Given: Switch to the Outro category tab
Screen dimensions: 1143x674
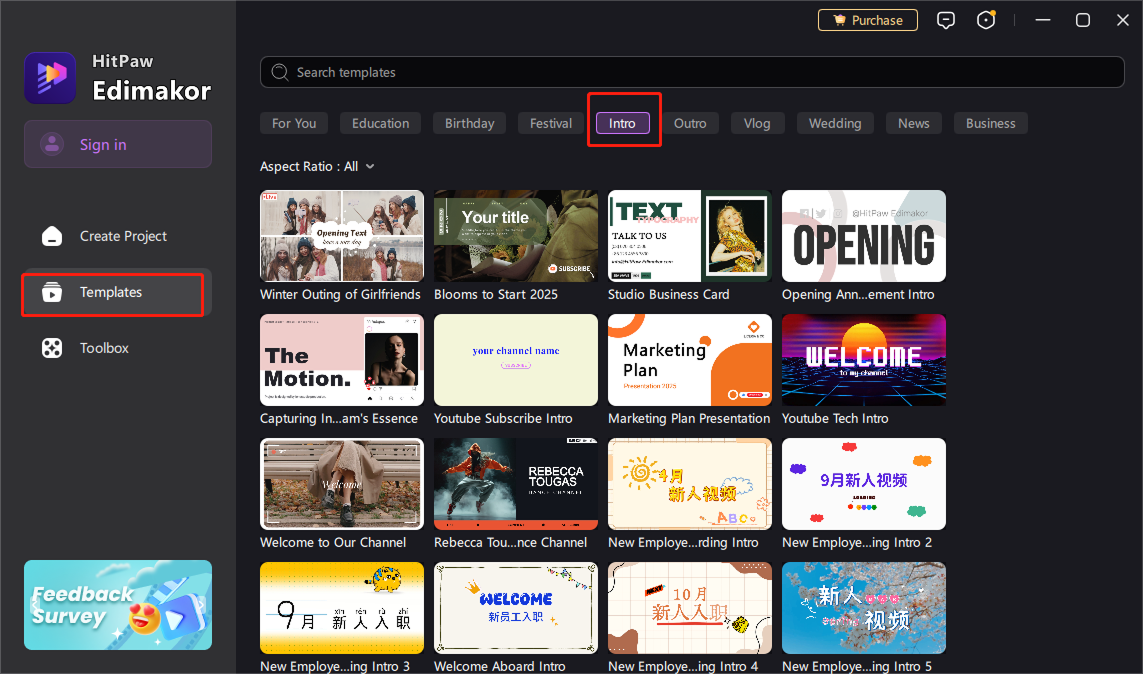Looking at the screenshot, I should tap(690, 123).
